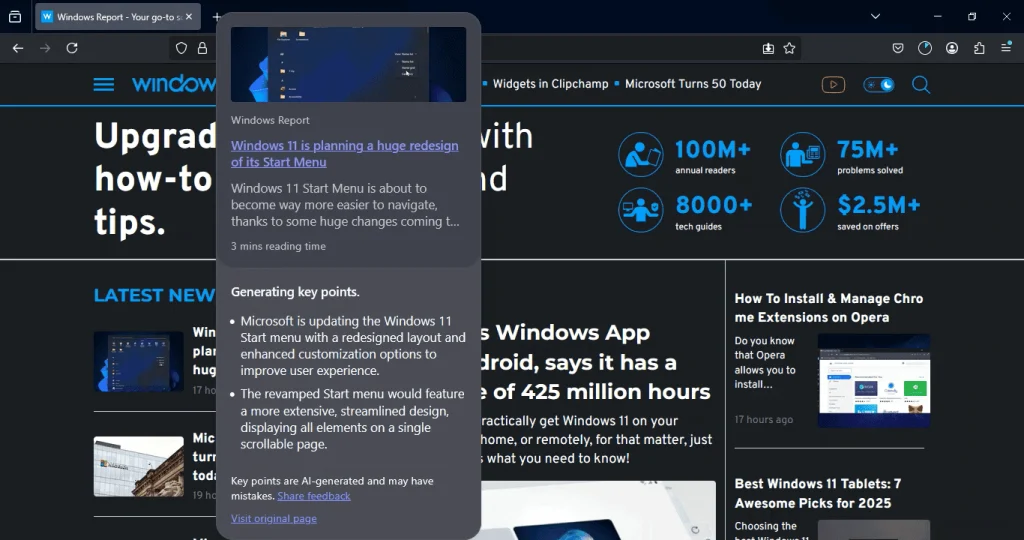Click the '3 mins reading time' text
This screenshot has width=1024, height=540.
point(278,246)
